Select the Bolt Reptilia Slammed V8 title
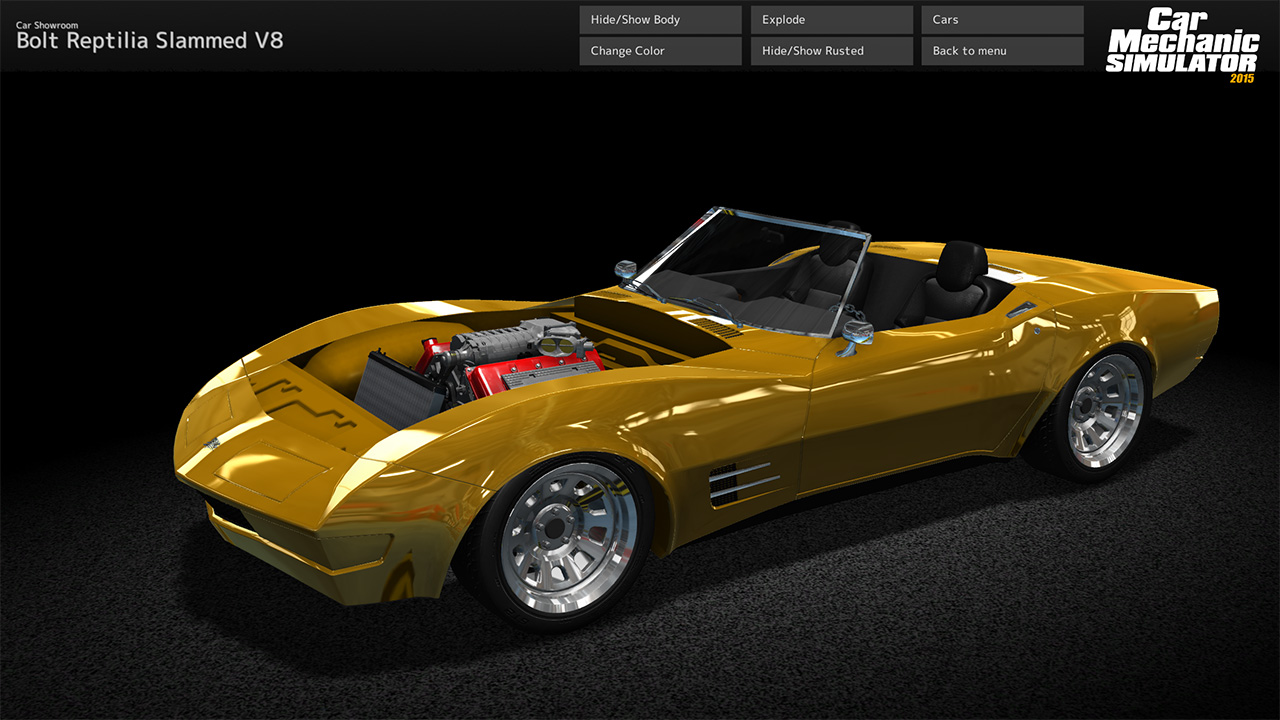 click(x=148, y=41)
